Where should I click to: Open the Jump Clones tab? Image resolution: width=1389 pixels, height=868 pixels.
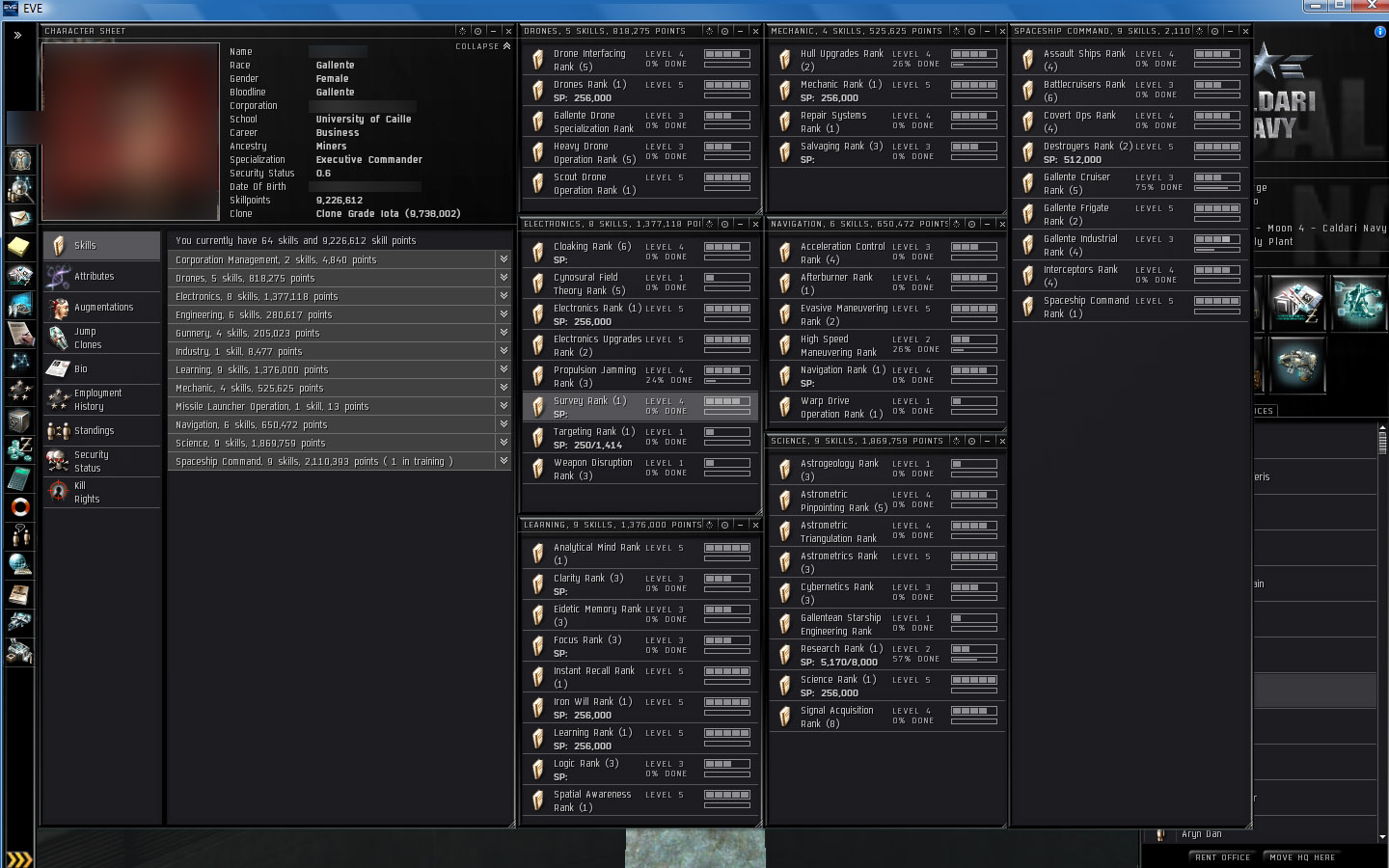pyautogui.click(x=101, y=339)
